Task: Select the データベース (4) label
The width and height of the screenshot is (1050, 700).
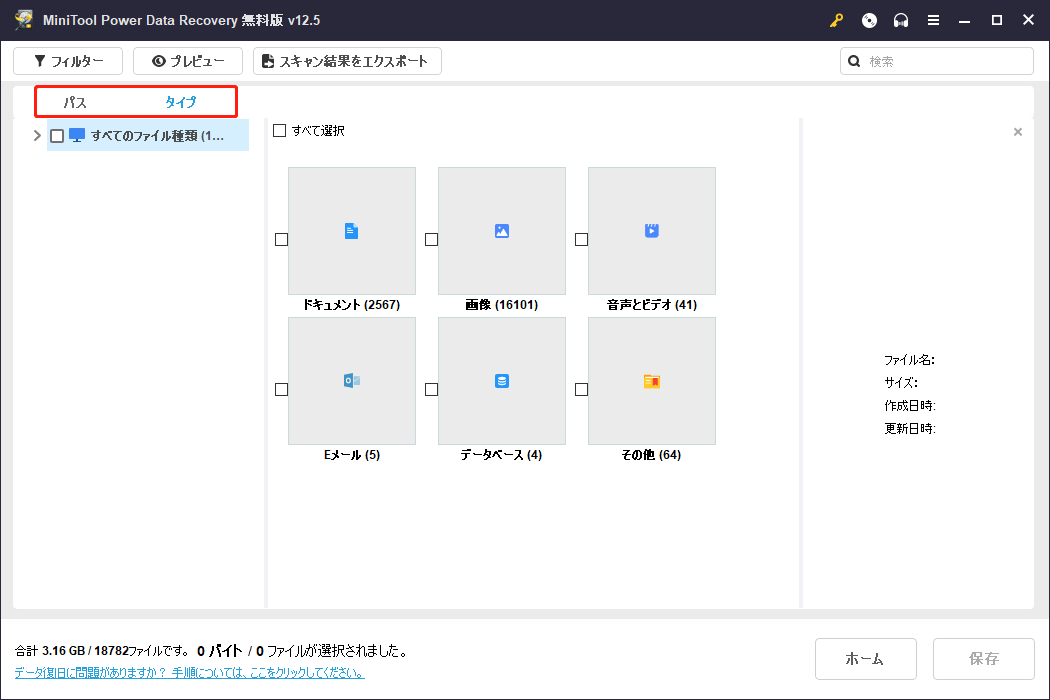Action: pos(502,455)
